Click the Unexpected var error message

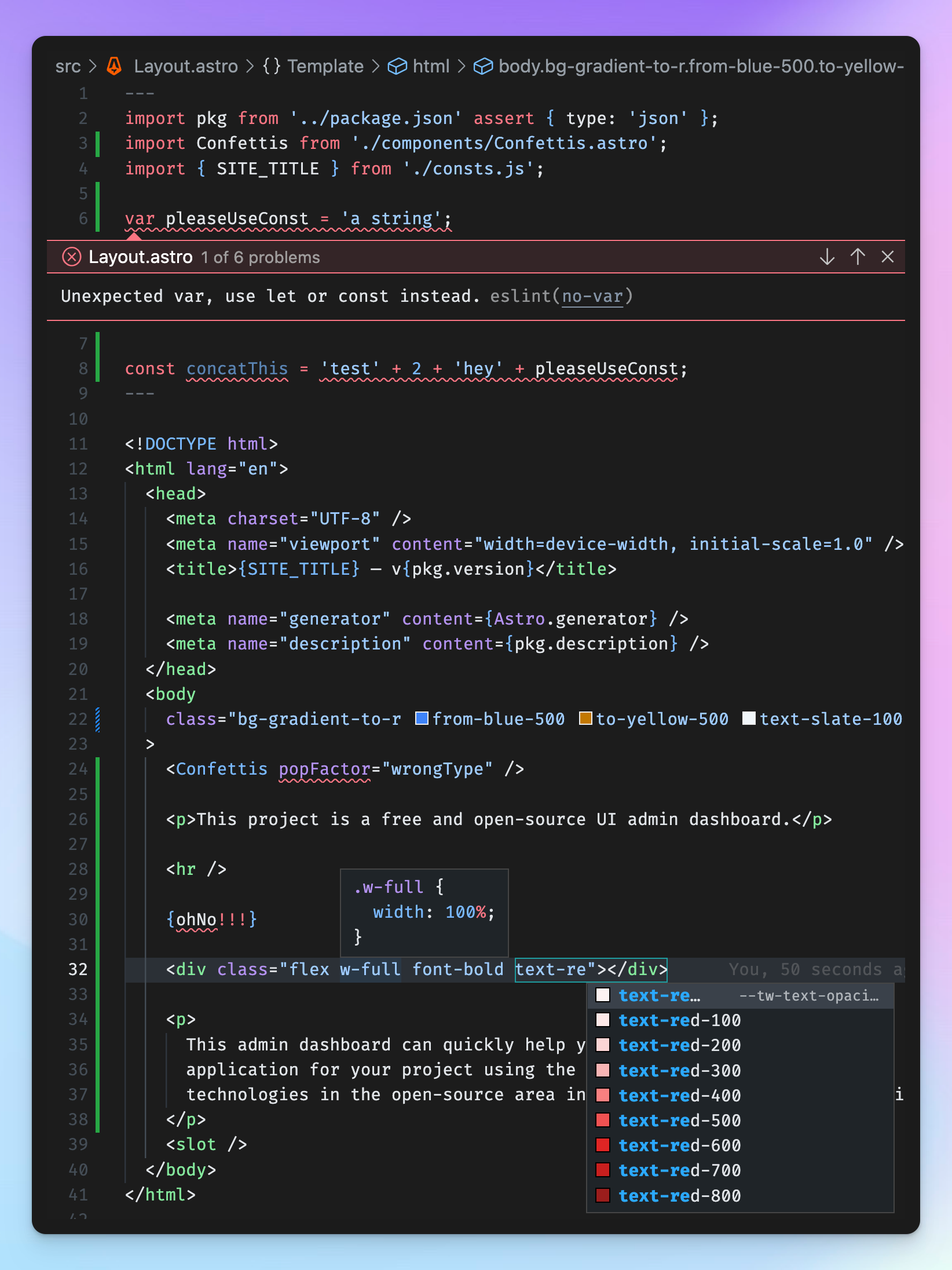coord(270,296)
